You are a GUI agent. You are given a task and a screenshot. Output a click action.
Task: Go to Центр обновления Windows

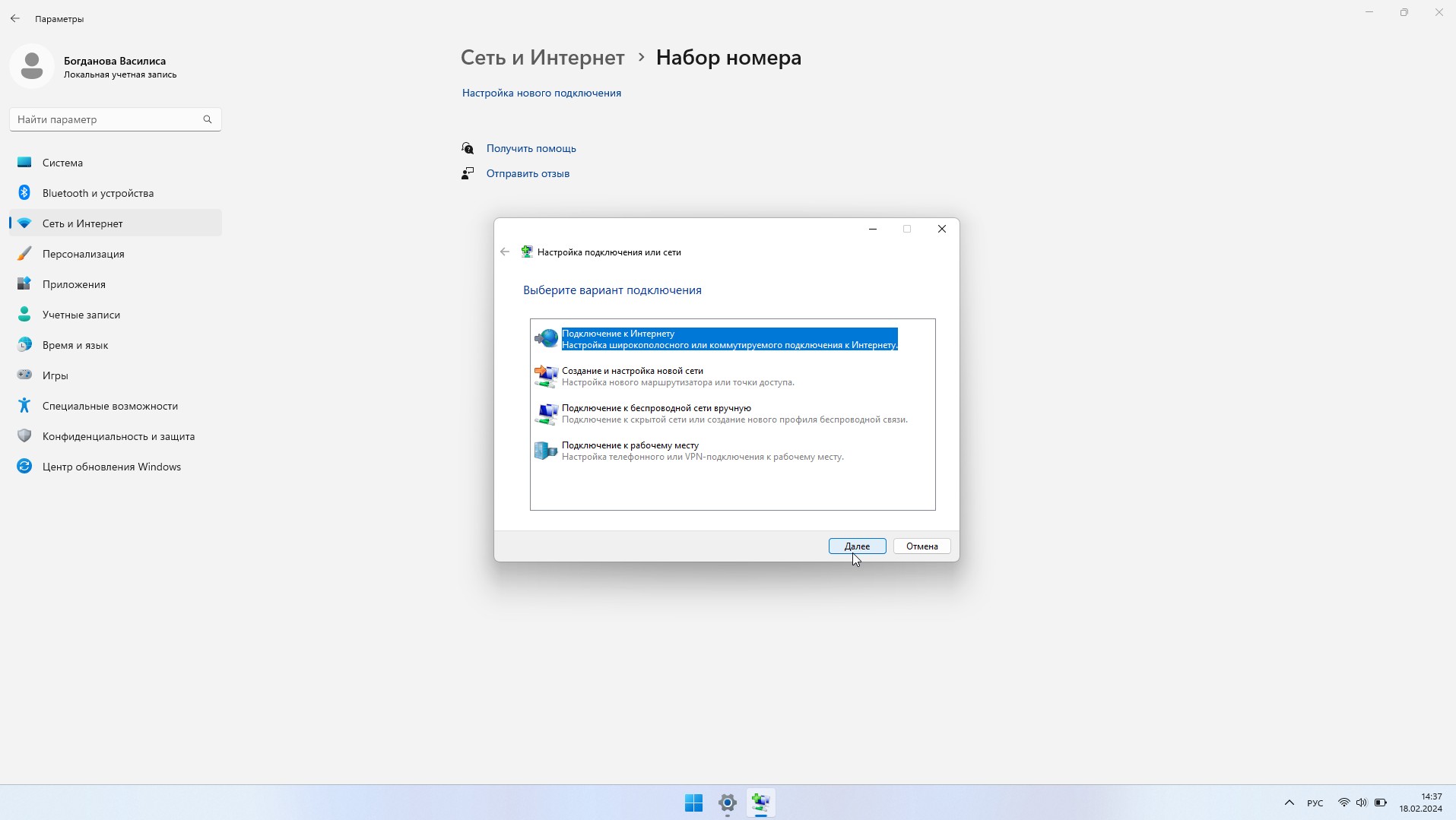pyautogui.click(x=111, y=467)
